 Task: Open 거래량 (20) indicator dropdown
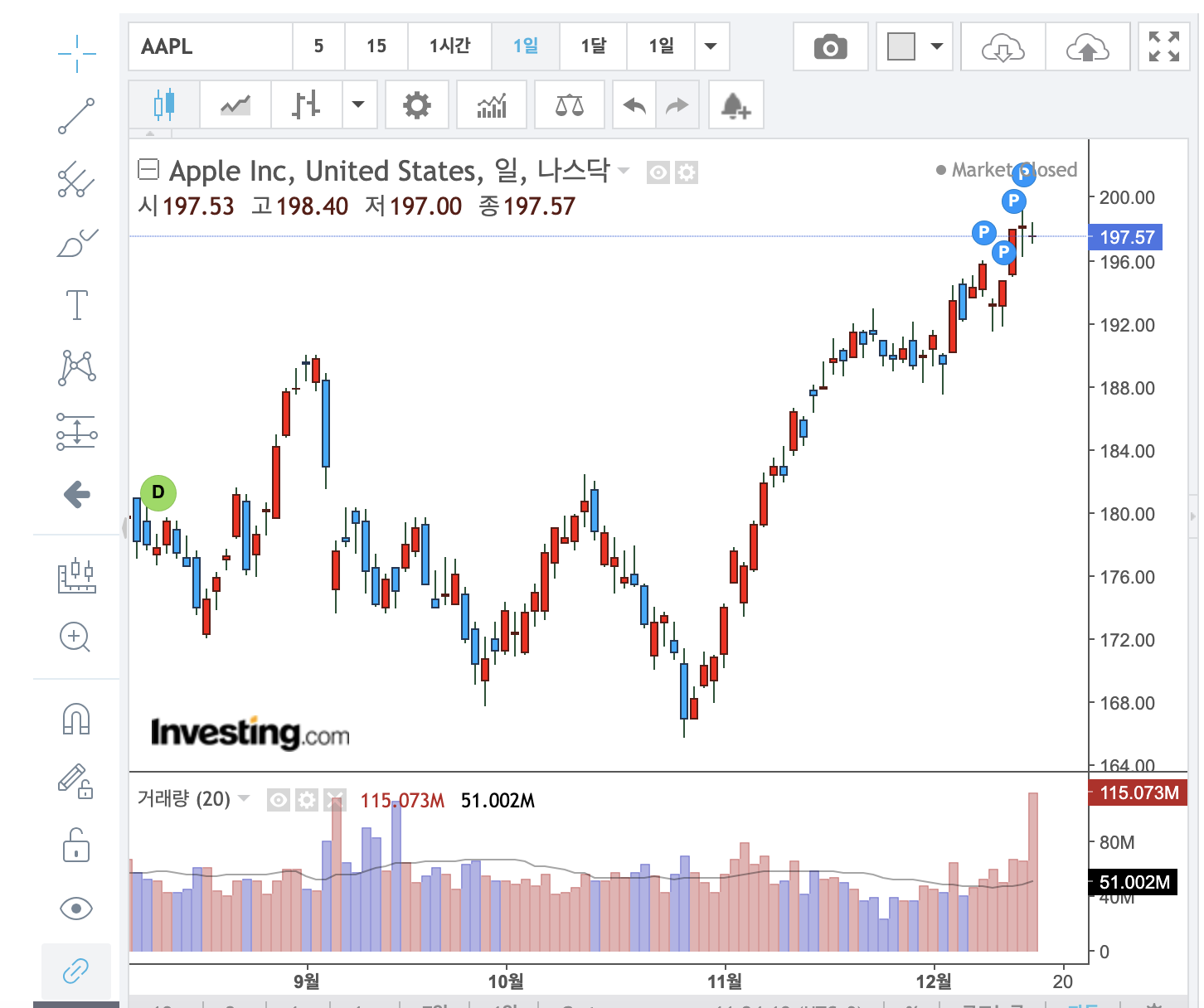(244, 798)
